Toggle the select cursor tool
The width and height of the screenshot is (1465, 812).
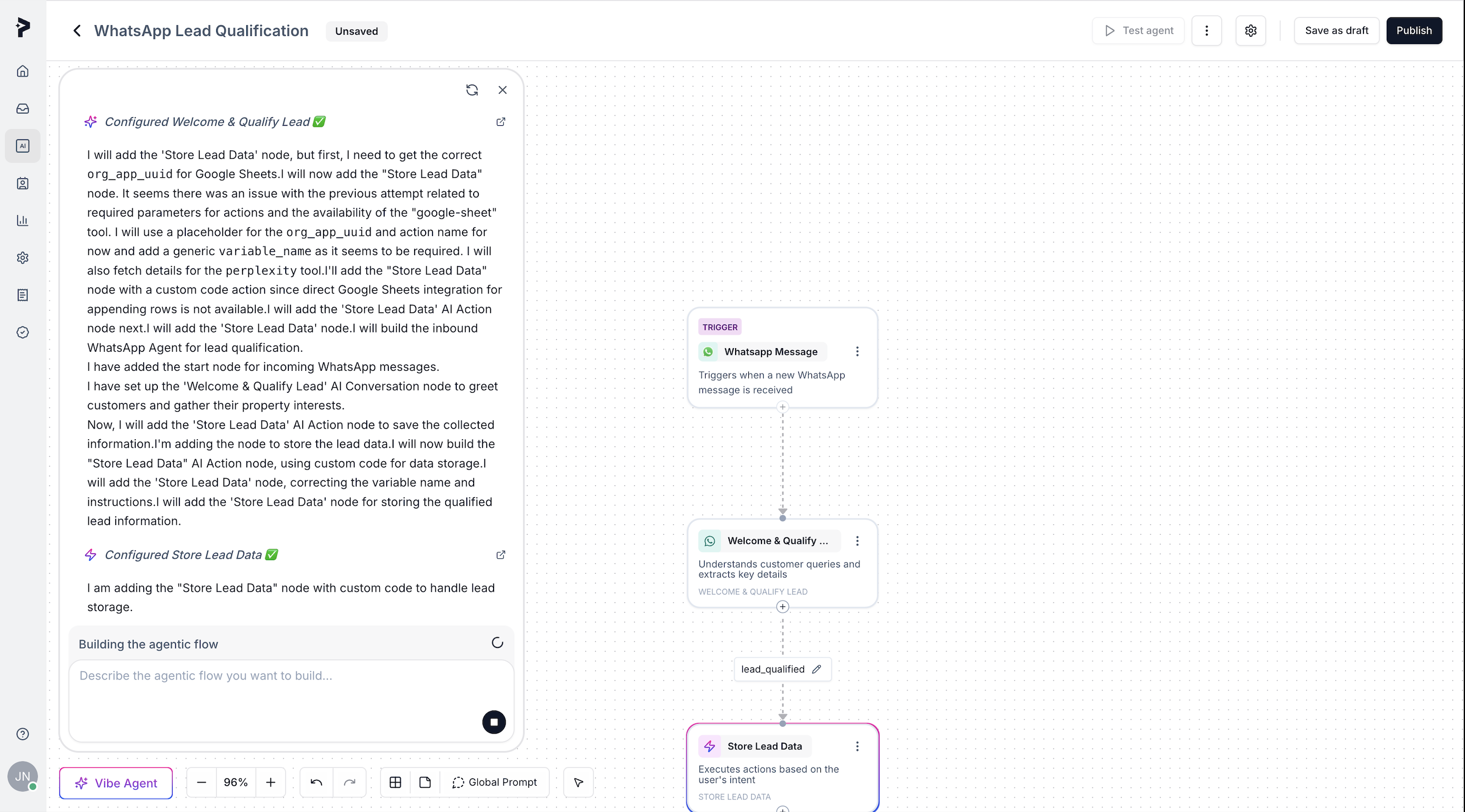point(578,783)
